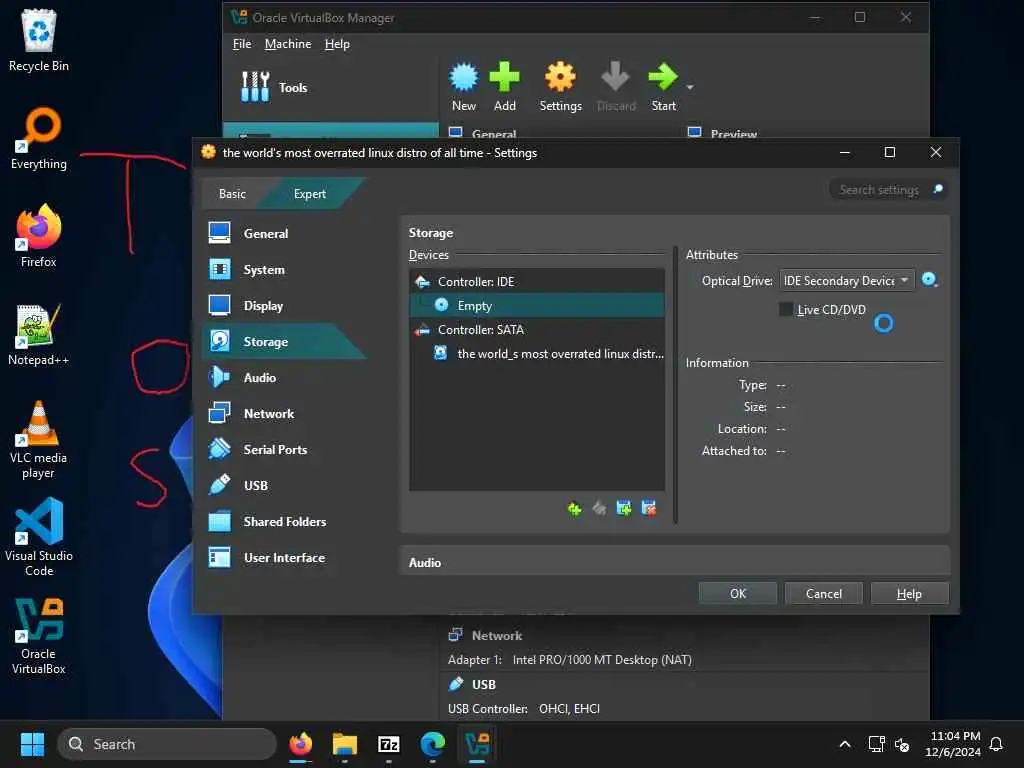This screenshot has width=1024, height=768.
Task: Click the Audio section header in settings pane
Action: [x=424, y=562]
